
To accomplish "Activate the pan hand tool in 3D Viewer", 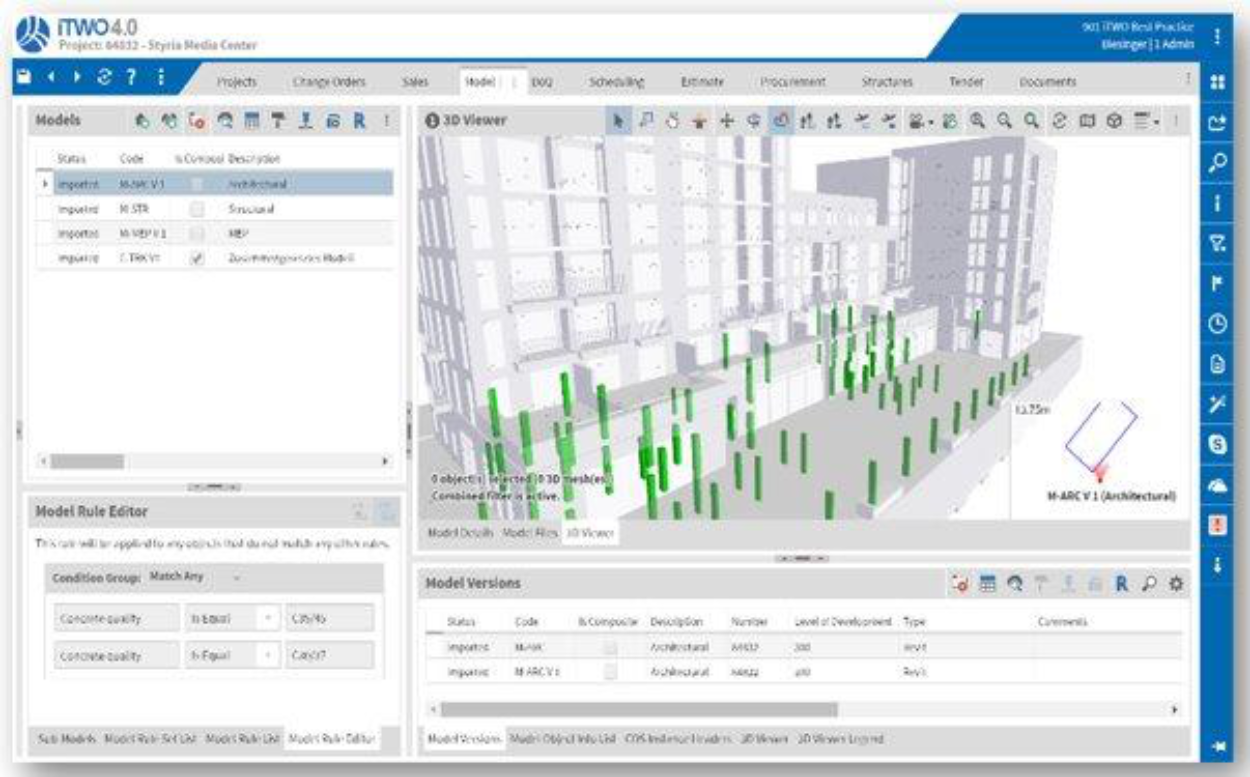I will coord(672,121).
